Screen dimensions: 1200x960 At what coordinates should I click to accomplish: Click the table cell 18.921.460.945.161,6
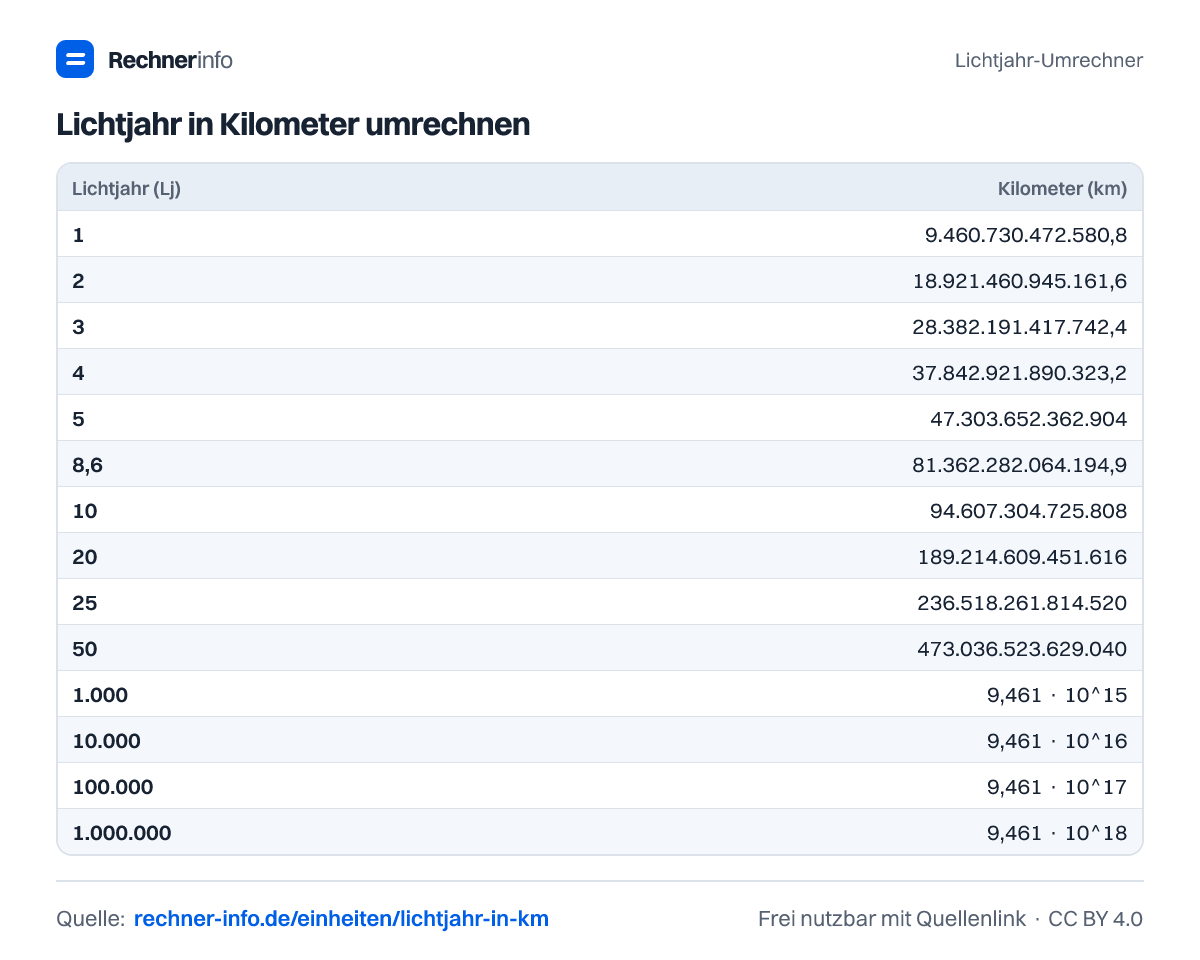point(1020,281)
